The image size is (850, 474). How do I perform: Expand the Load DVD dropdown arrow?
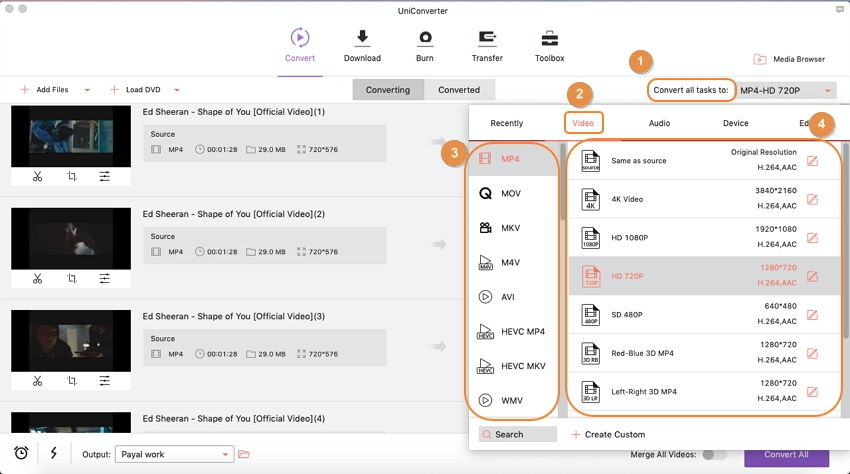pos(177,90)
